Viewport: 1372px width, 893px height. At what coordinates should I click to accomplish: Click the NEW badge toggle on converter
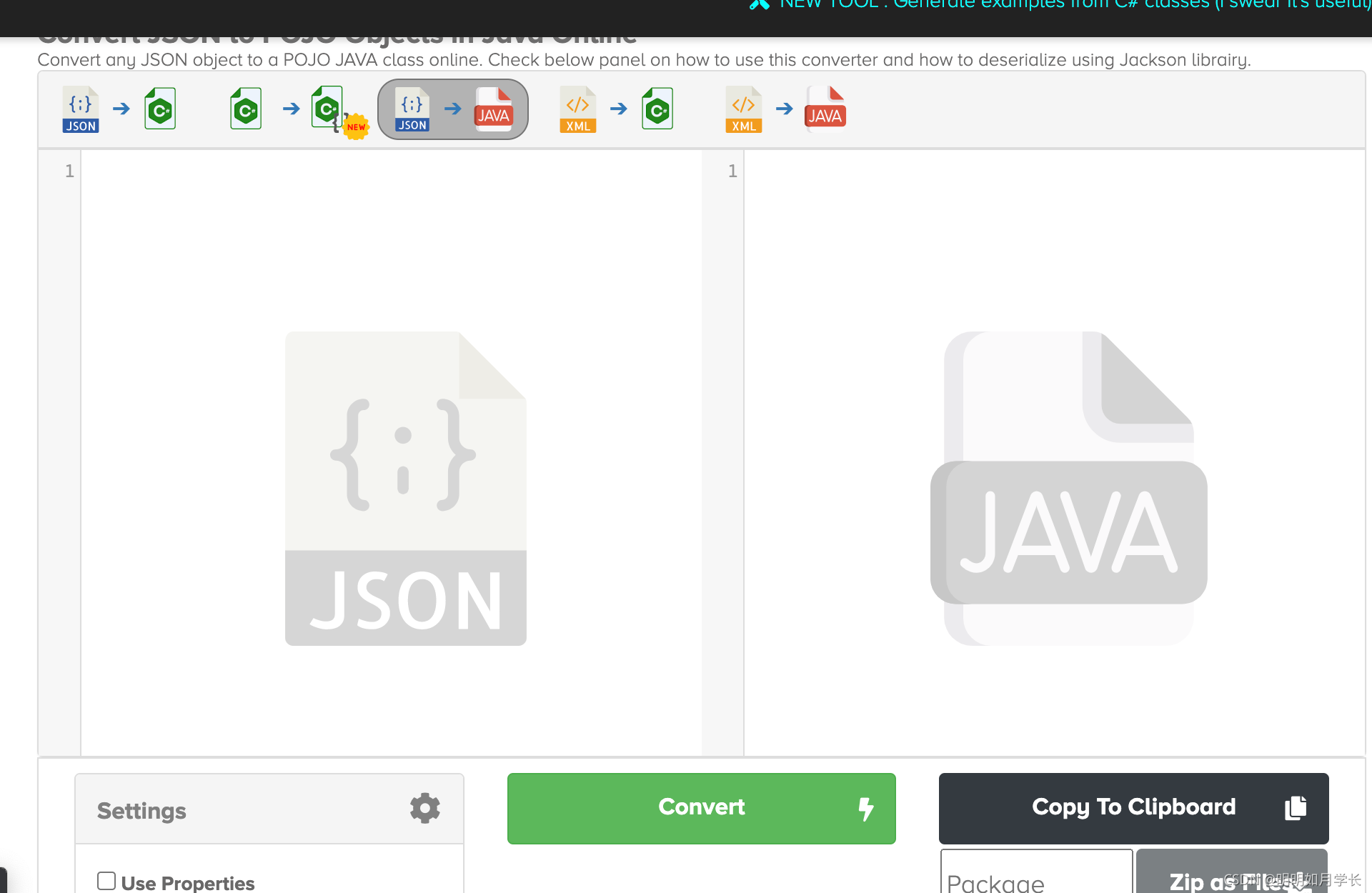click(x=354, y=126)
